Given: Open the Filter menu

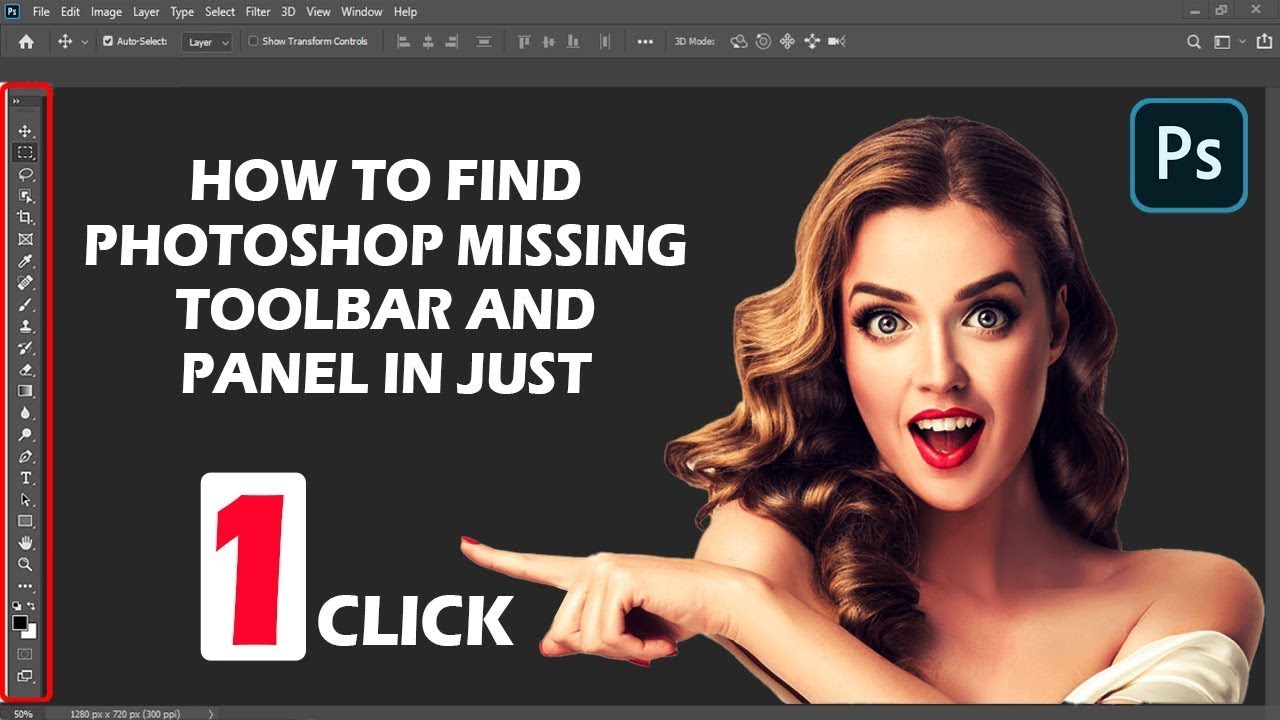Looking at the screenshot, I should click(258, 12).
